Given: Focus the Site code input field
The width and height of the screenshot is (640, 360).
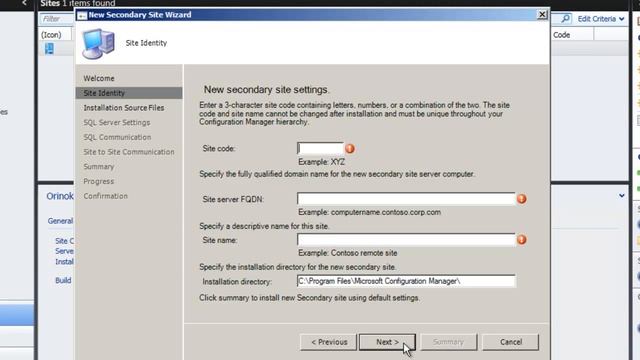Looking at the screenshot, I should (x=320, y=148).
